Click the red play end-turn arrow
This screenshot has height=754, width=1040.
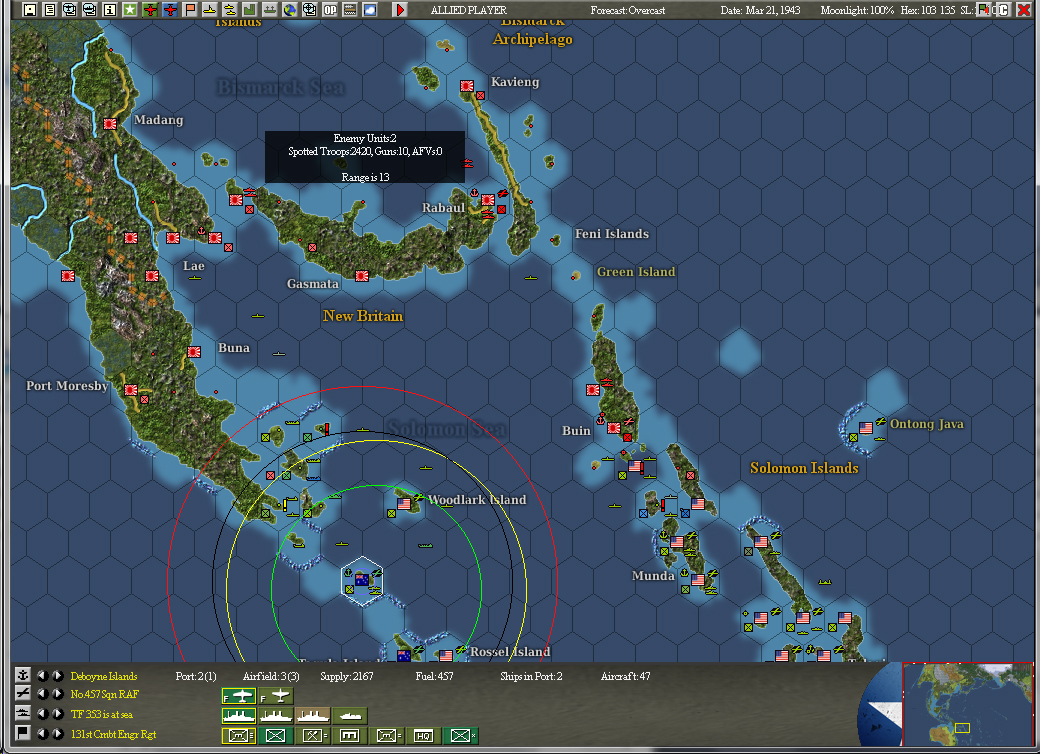pos(399,9)
